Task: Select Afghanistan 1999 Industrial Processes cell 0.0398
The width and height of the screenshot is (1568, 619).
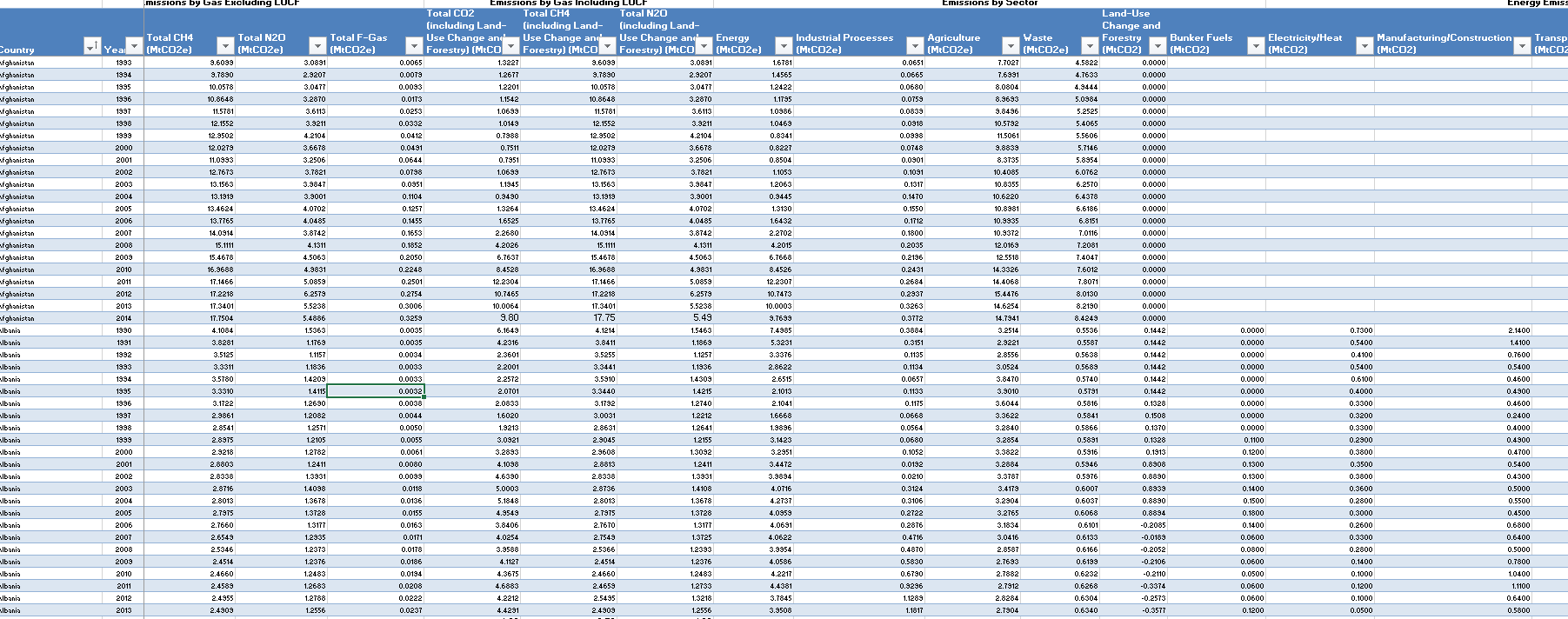Action: coord(859,136)
